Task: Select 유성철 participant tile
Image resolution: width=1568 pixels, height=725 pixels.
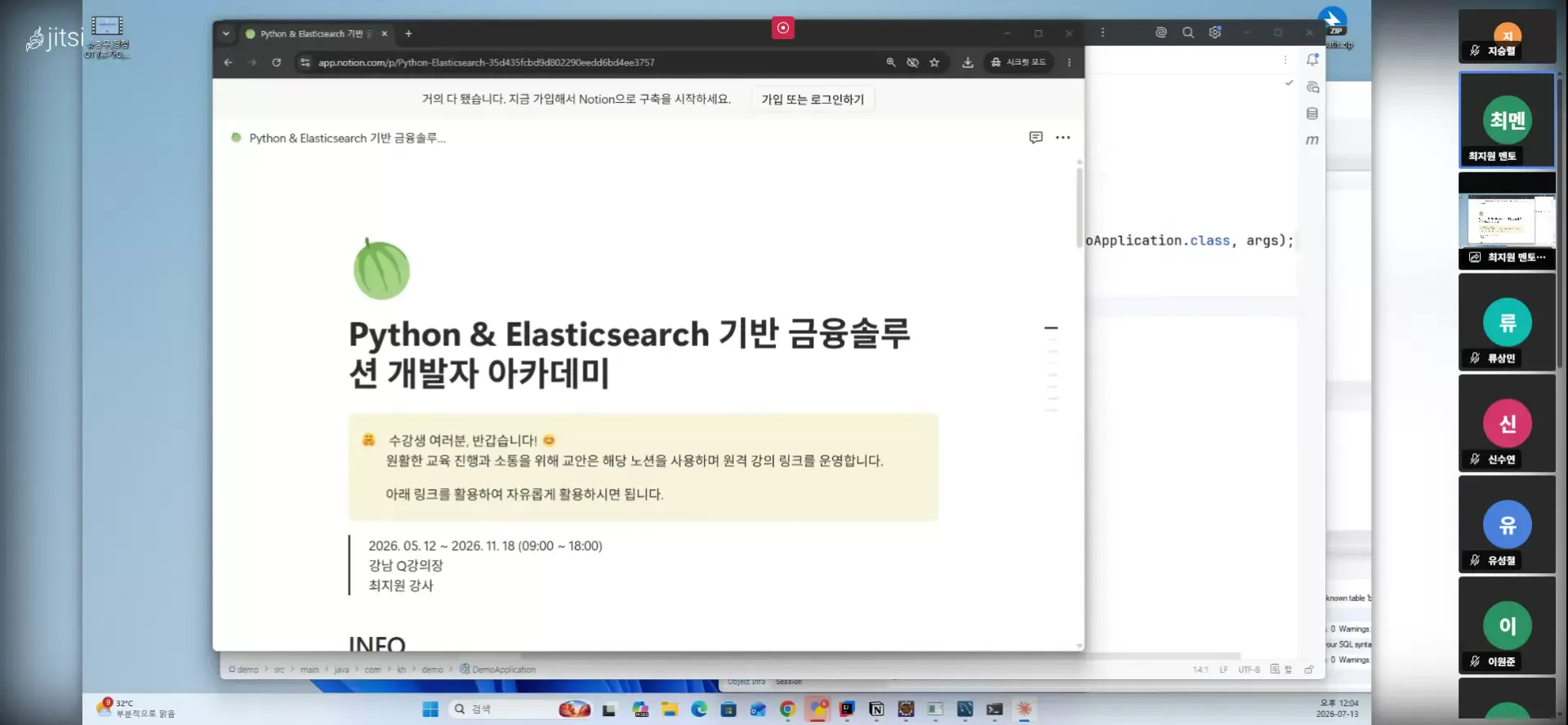Action: 1507,525
